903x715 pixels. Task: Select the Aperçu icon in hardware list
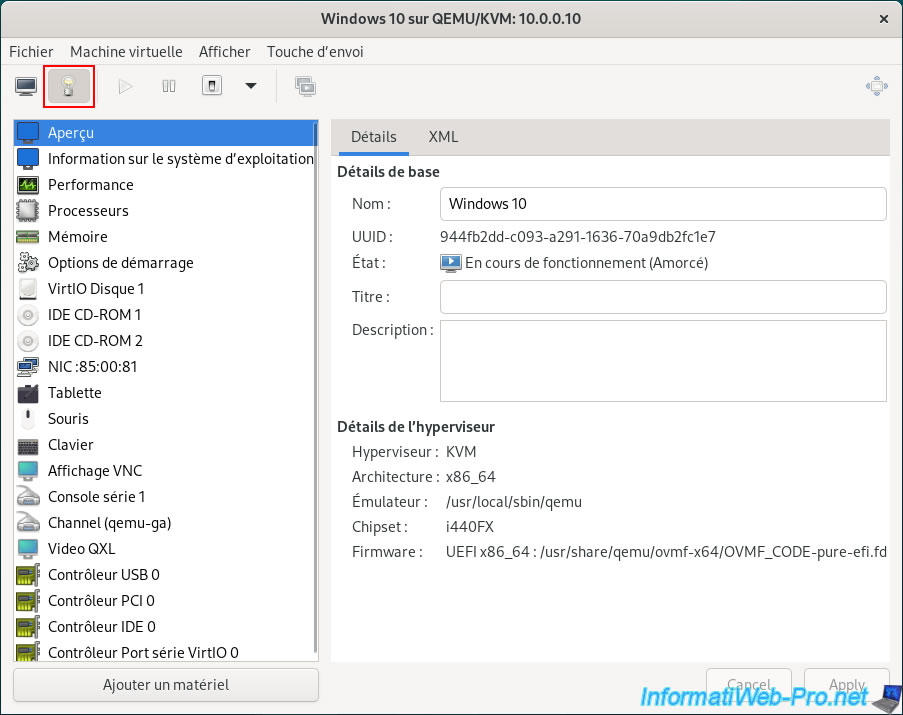(x=28, y=133)
